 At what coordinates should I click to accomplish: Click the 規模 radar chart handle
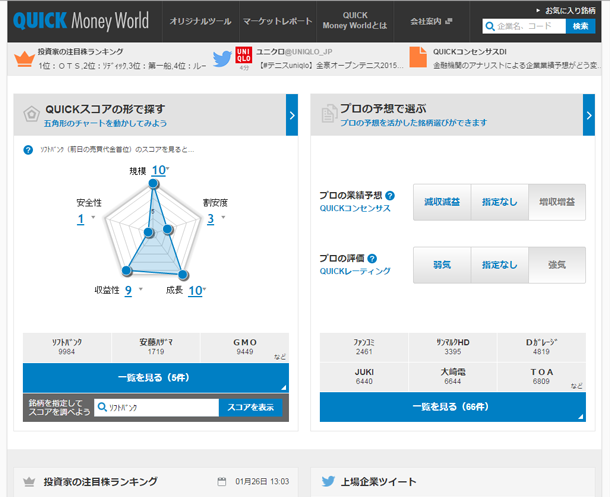click(154, 184)
